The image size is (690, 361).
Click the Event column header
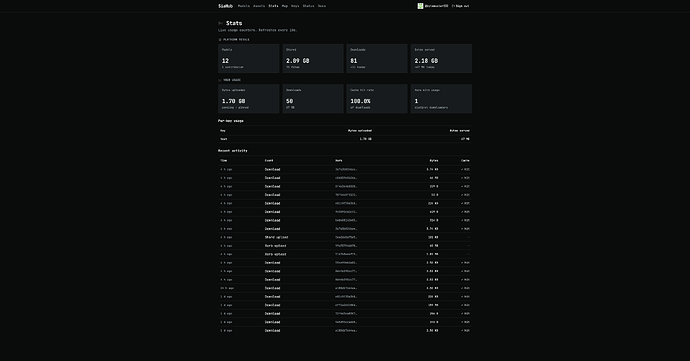coord(269,161)
